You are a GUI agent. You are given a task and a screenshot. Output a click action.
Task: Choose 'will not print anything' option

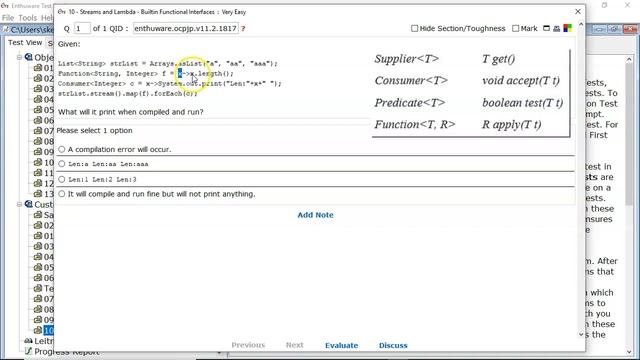[x=62, y=194]
